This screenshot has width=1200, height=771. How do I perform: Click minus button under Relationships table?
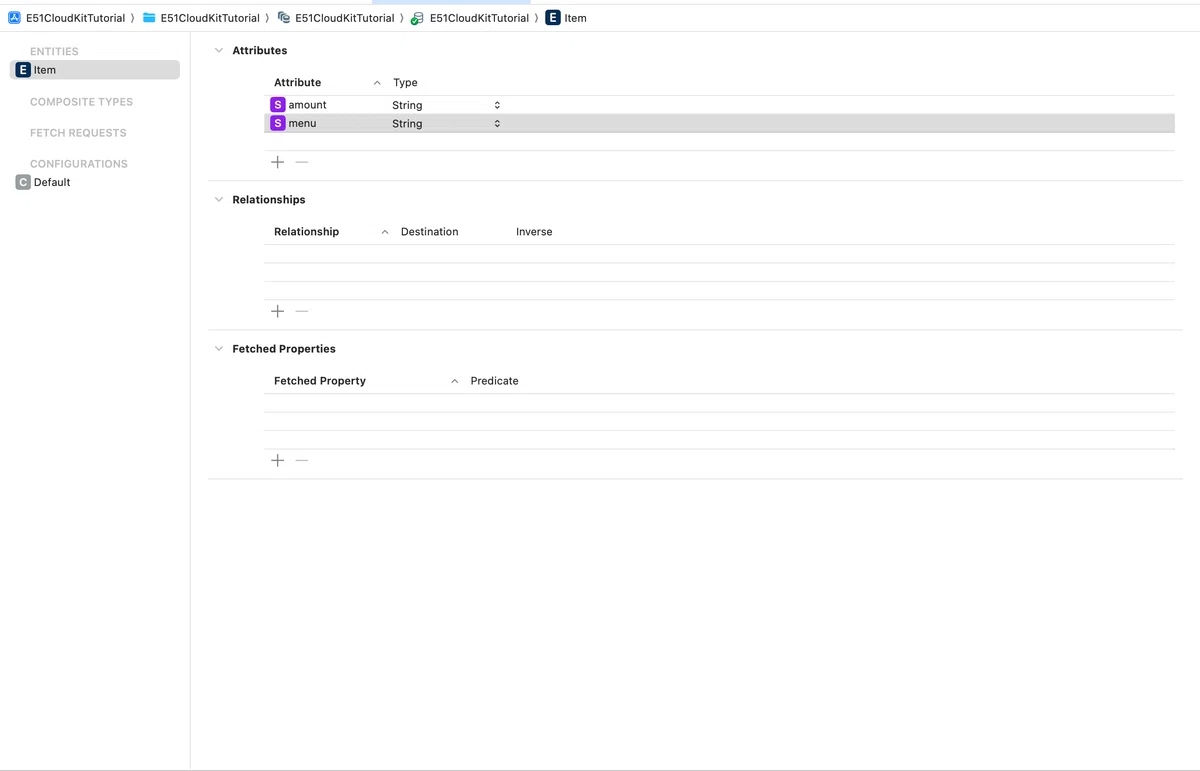tap(302, 311)
